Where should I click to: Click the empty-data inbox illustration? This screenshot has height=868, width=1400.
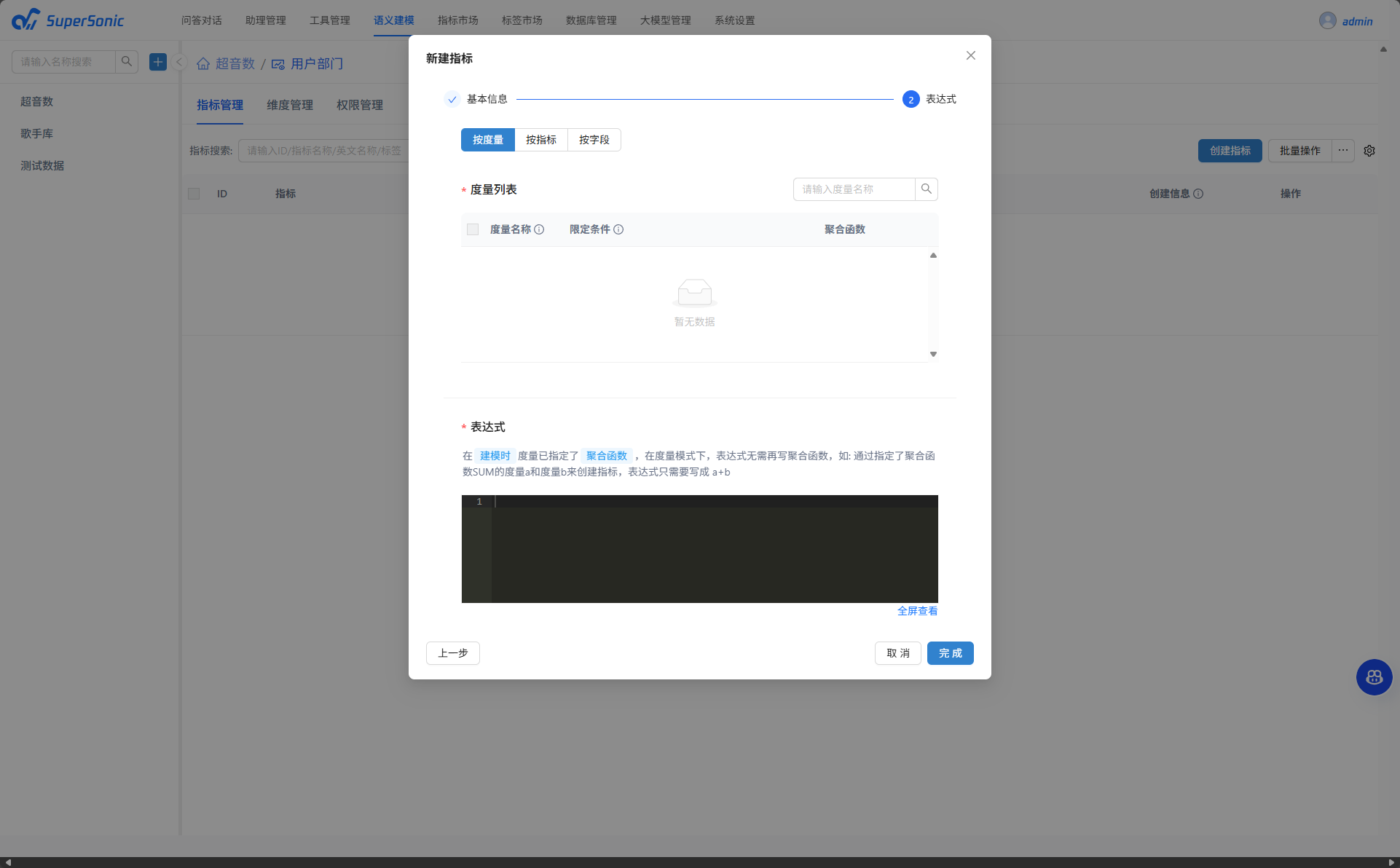click(x=695, y=293)
